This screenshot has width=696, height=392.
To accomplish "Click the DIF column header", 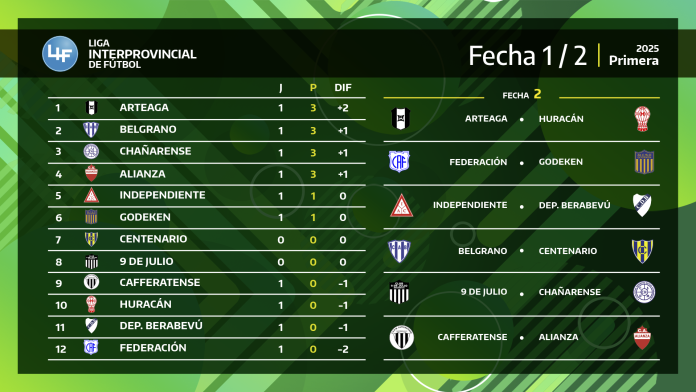I will point(343,88).
